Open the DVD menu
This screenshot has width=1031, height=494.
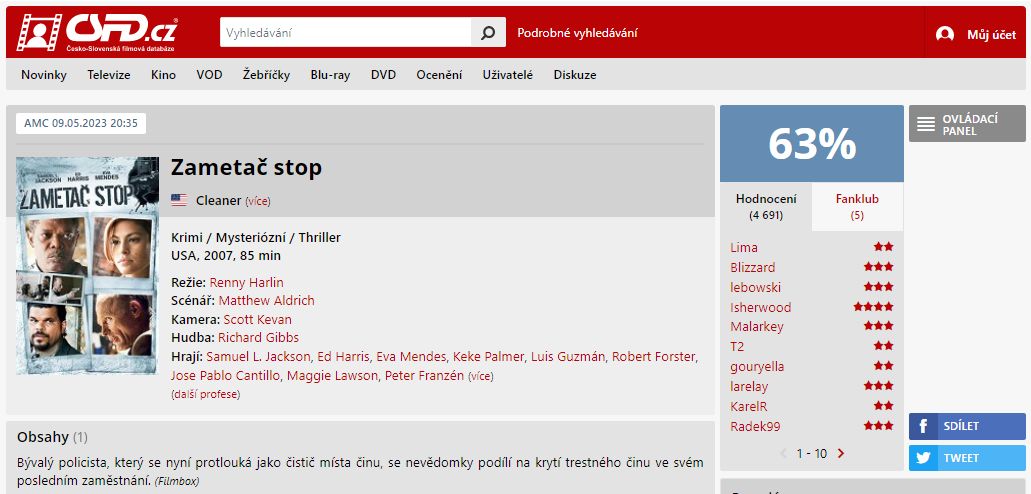pyautogui.click(x=383, y=75)
